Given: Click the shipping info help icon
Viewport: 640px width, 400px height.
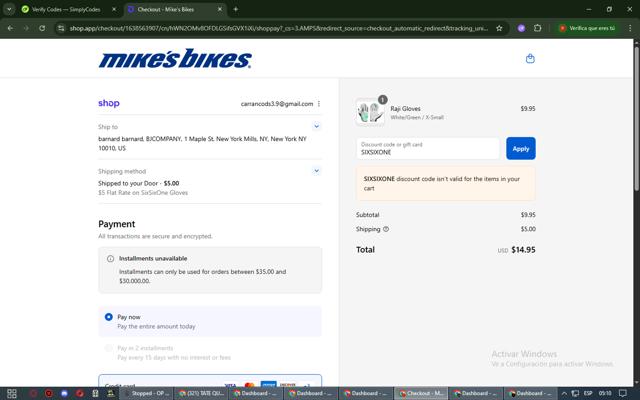Looking at the screenshot, I should pyautogui.click(x=386, y=229).
